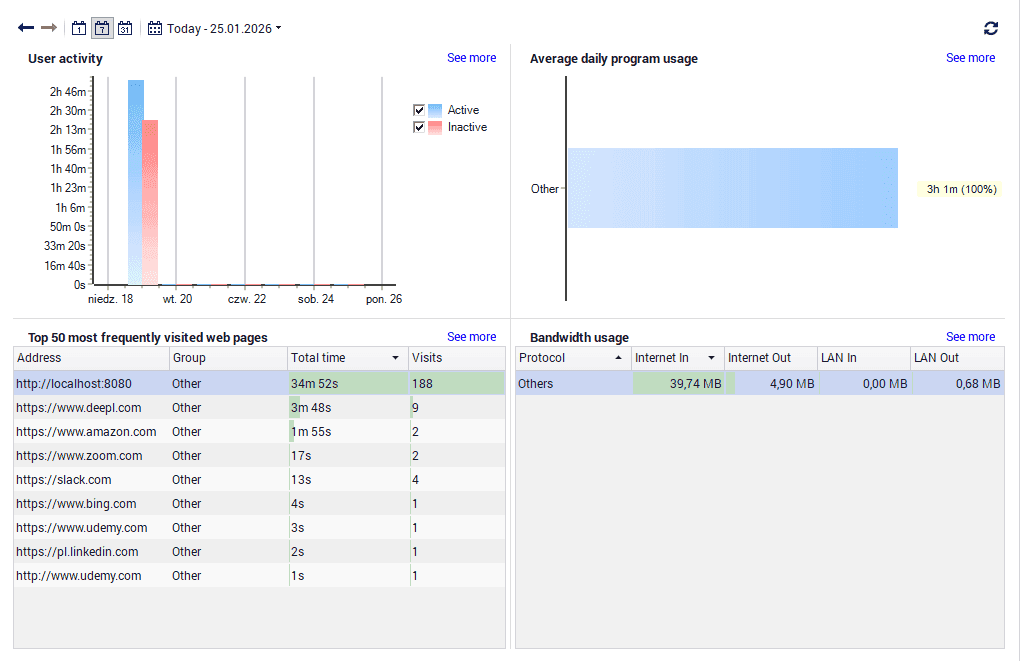Uncheck the Active series checkbox
The height and width of the screenshot is (661, 1020).
tap(420, 110)
